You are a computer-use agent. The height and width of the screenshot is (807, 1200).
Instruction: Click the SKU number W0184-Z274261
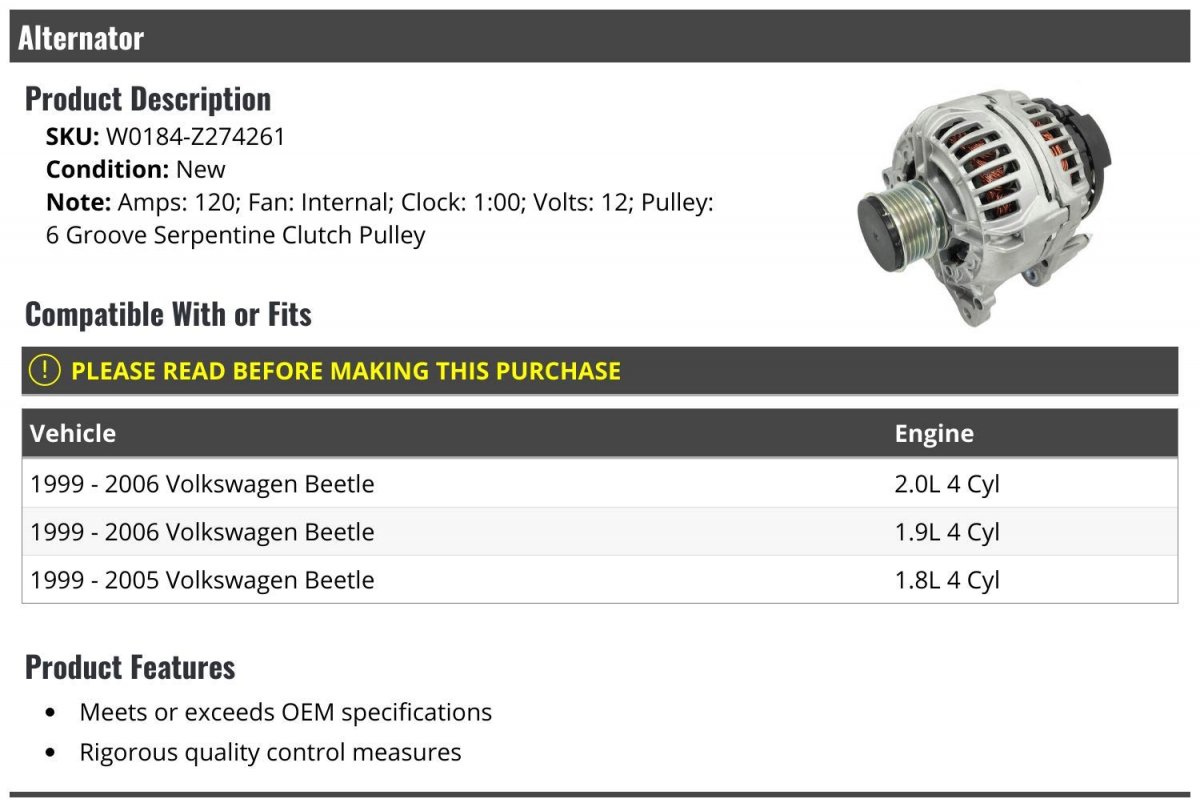(195, 136)
